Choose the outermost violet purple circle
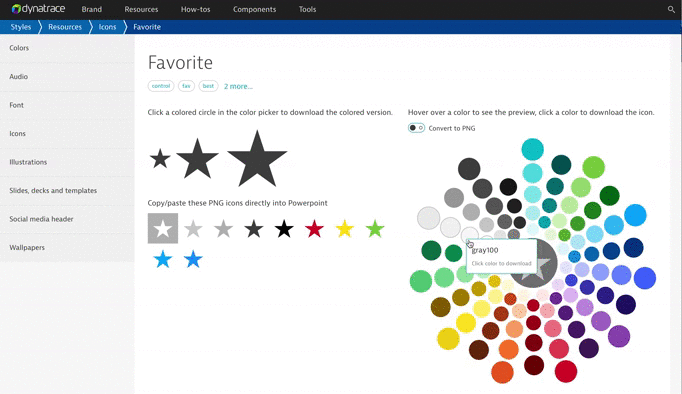The image size is (682, 394). point(618,336)
